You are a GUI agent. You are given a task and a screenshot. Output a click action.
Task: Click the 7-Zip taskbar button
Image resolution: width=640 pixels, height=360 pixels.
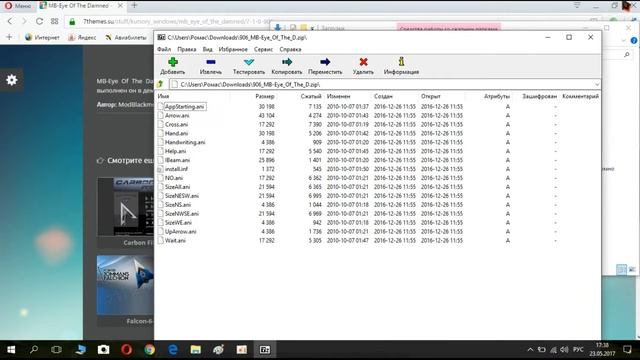pyautogui.click(x=265, y=350)
